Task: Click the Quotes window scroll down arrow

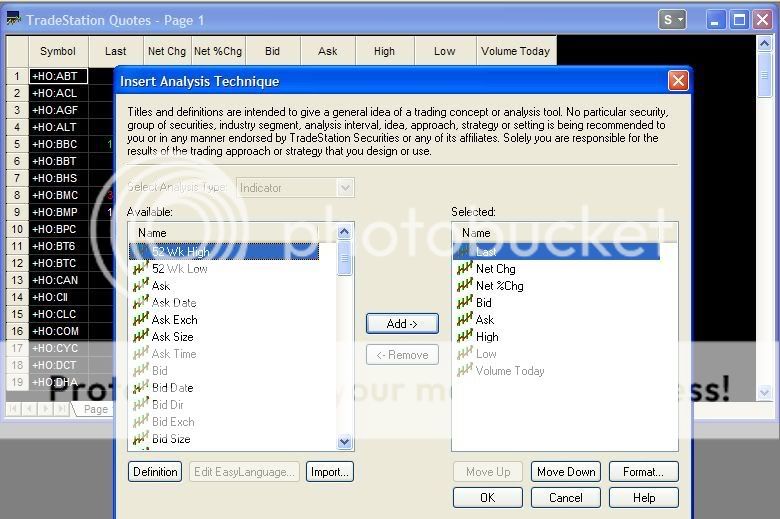Action: coord(765,393)
